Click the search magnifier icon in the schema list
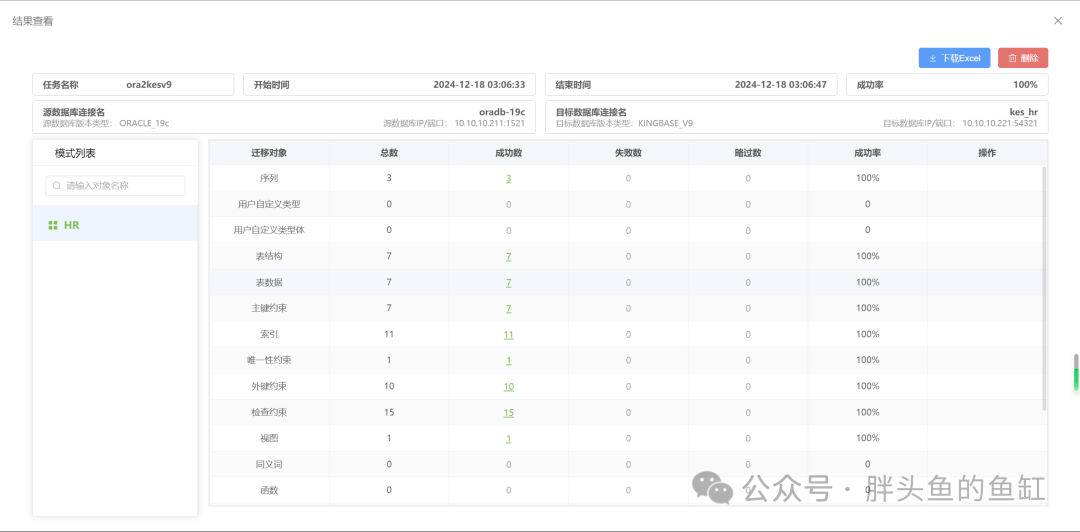 pyautogui.click(x=57, y=186)
